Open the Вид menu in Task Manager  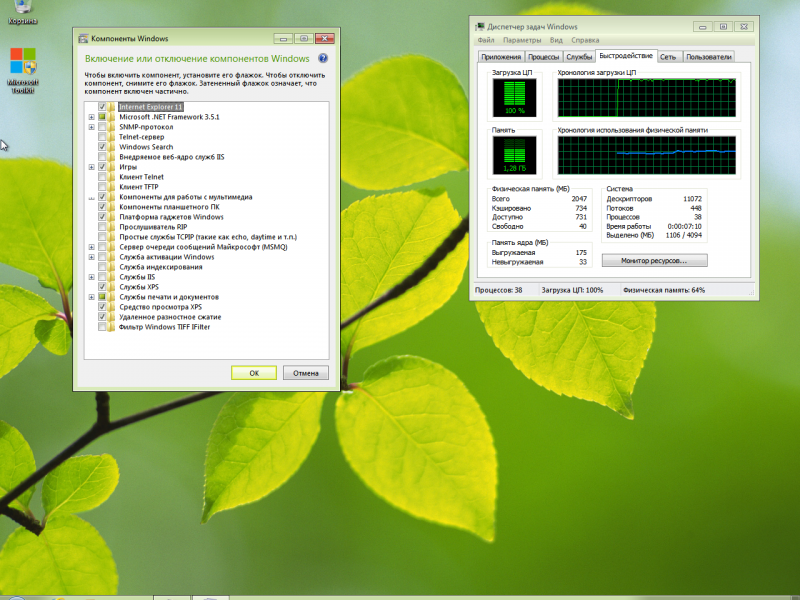coord(556,40)
